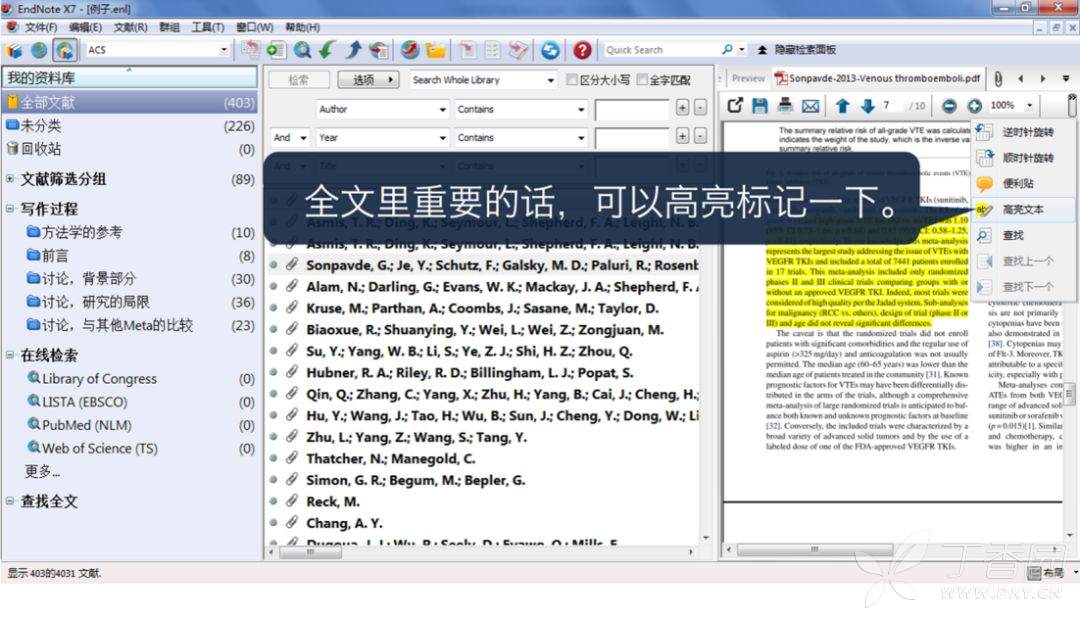Click the Sync Library blue circular icon
This screenshot has height=619, width=1080.
[550, 50]
